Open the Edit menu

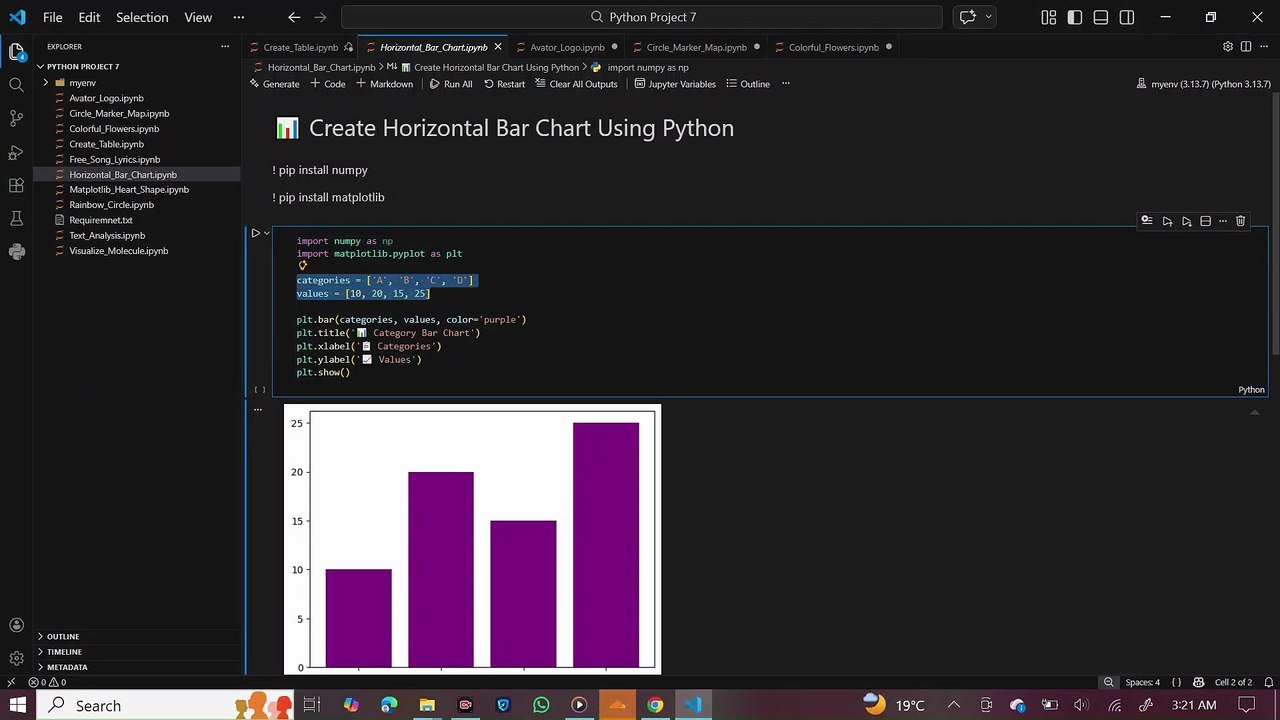89,17
